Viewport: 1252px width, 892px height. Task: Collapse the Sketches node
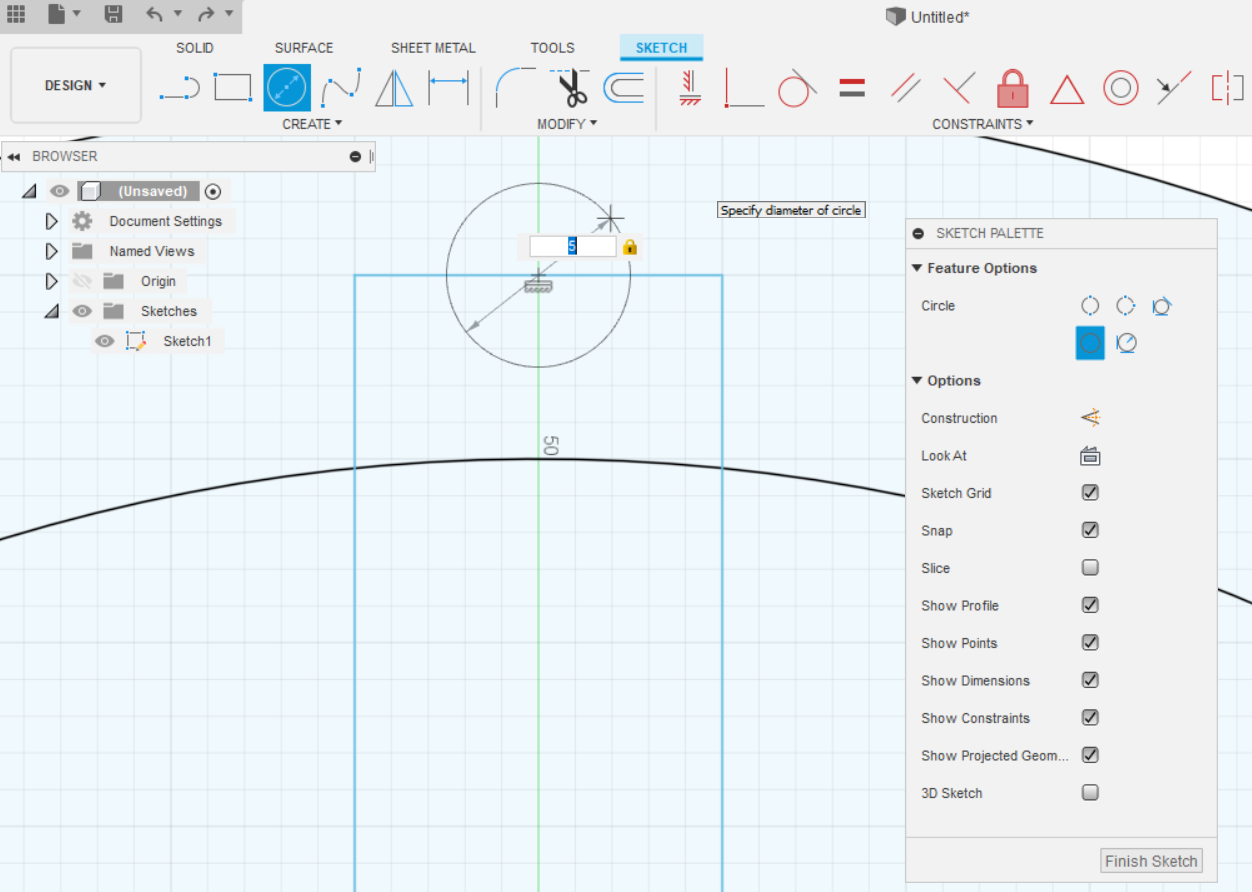pos(51,311)
